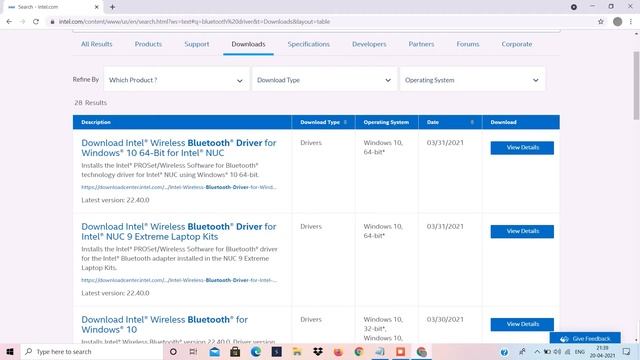Close the Search - Intel.com tab

pos(97,7)
